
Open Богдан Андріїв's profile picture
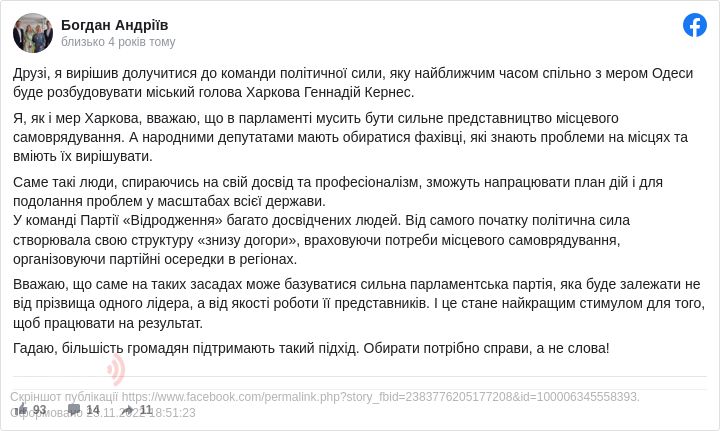click(x=33, y=33)
